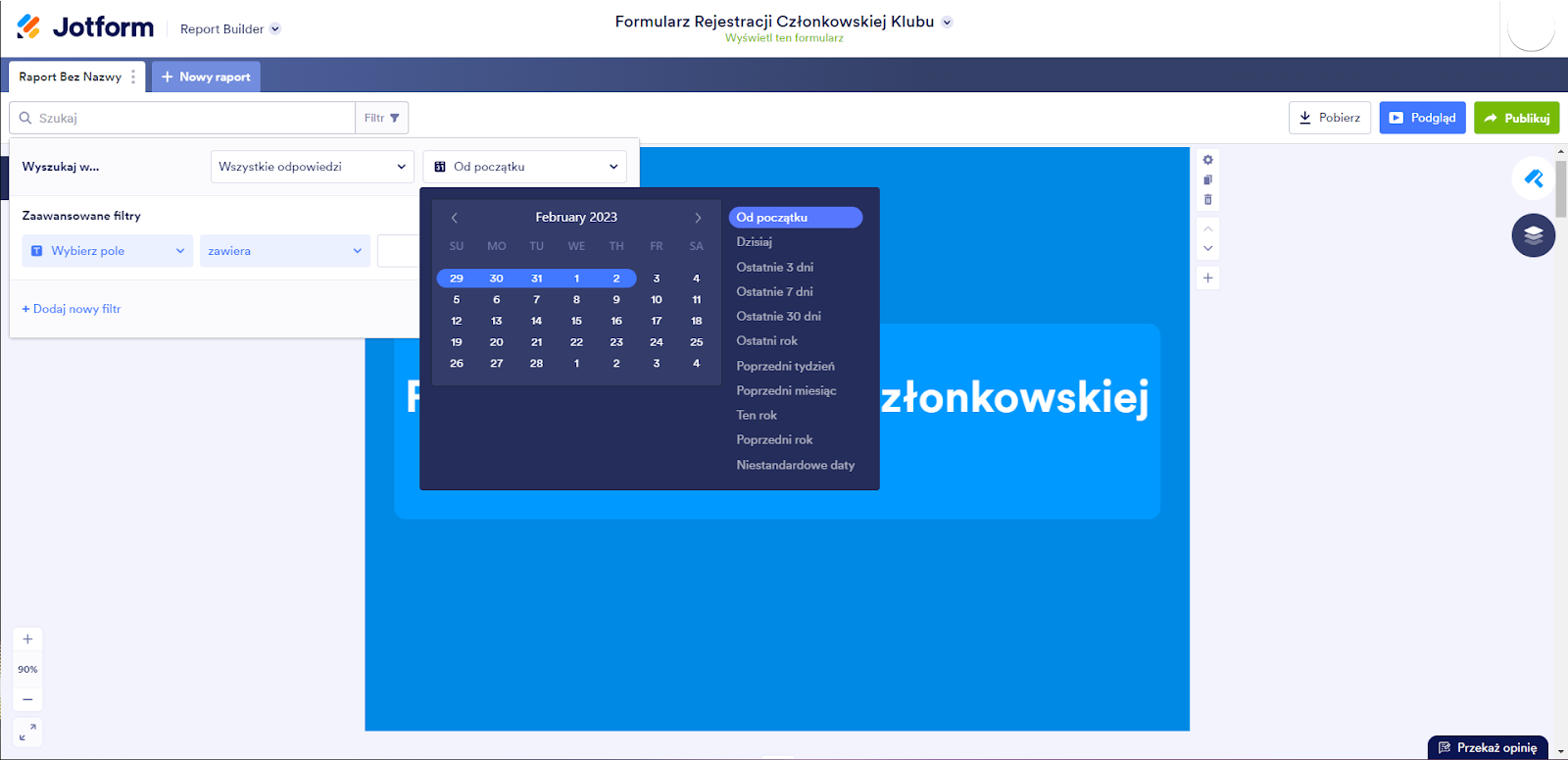Image resolution: width=1568 pixels, height=760 pixels.
Task: Select the Od początku preset
Action: (796, 218)
